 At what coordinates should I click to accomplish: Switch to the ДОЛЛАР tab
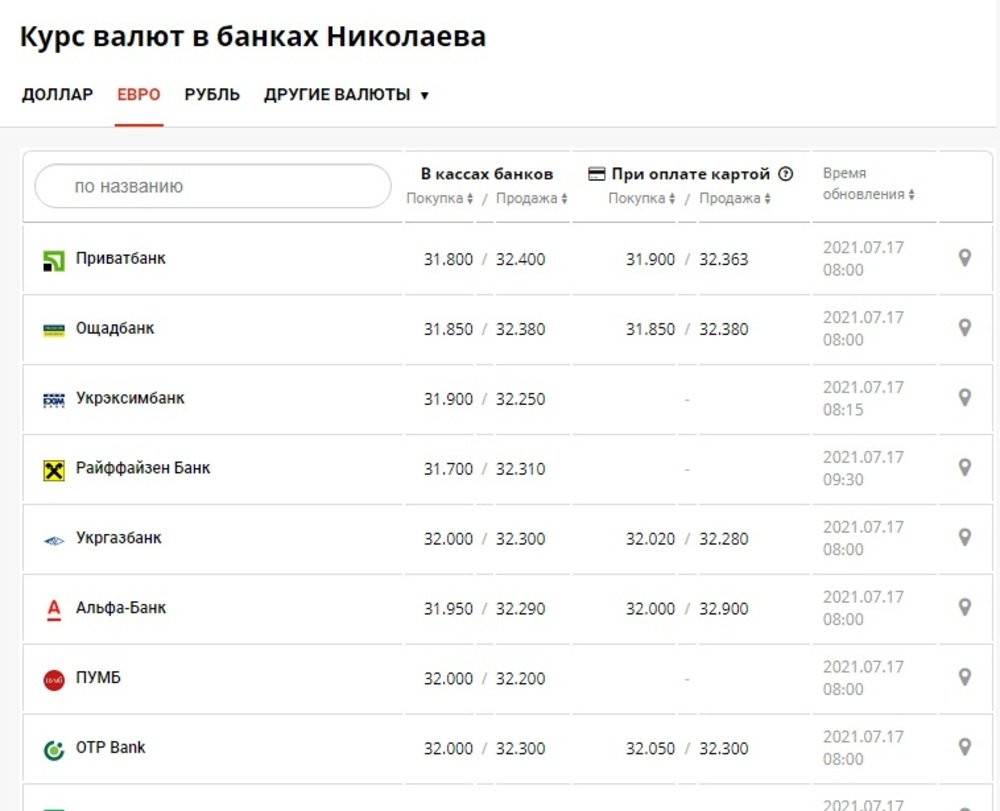pyautogui.click(x=57, y=95)
